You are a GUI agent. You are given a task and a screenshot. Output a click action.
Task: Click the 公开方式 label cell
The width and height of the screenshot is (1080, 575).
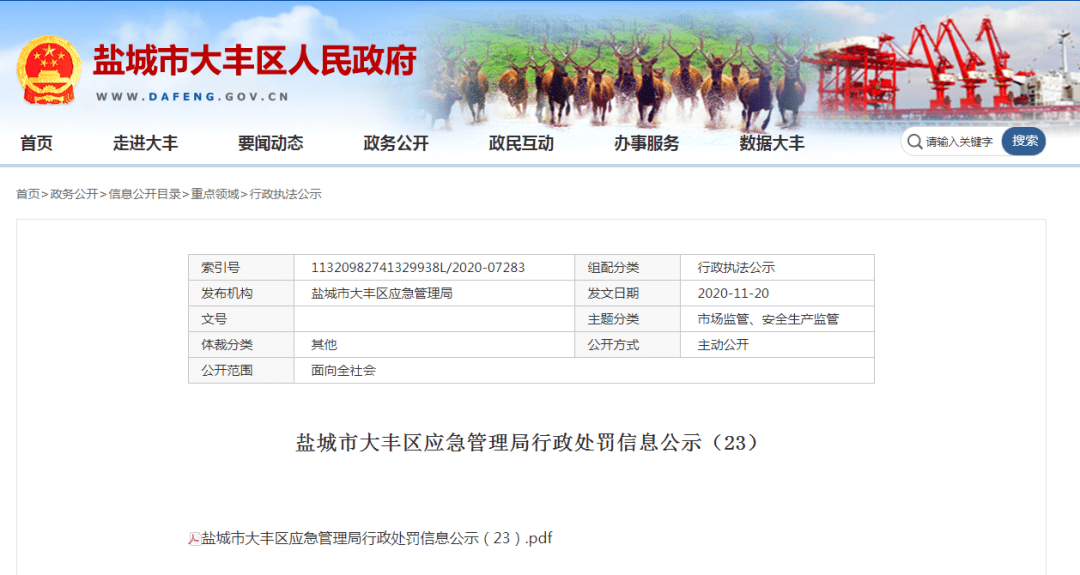point(627,344)
